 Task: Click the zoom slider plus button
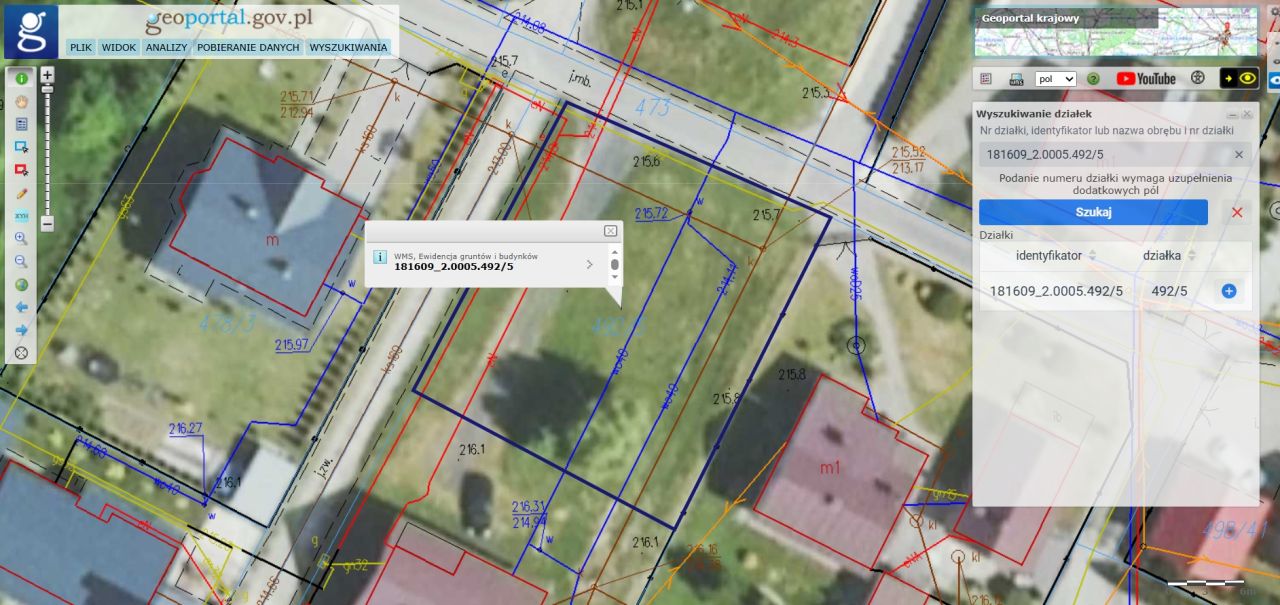(47, 75)
